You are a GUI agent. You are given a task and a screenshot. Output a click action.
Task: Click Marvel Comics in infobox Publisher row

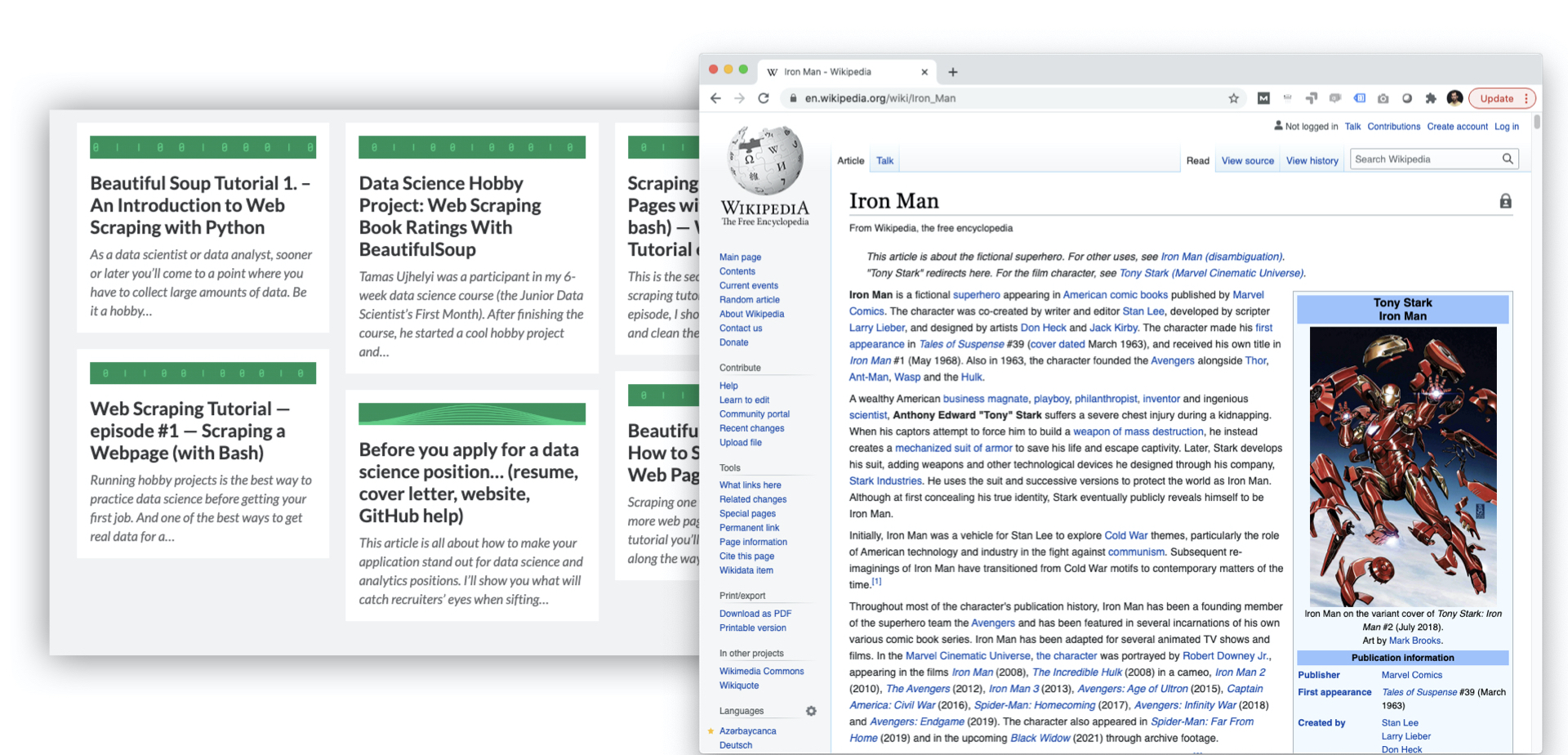pyautogui.click(x=1411, y=675)
